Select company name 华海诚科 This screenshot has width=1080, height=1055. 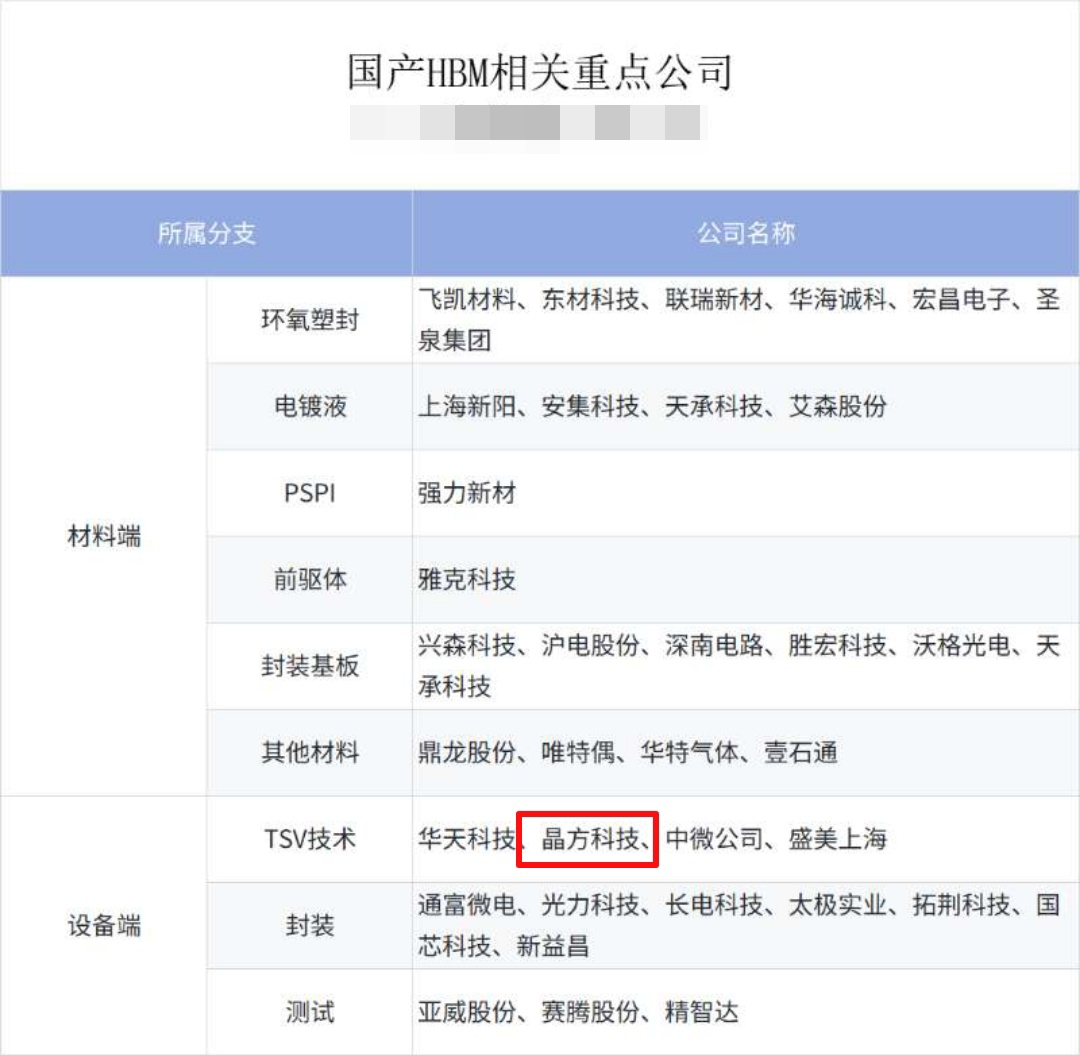coord(838,299)
